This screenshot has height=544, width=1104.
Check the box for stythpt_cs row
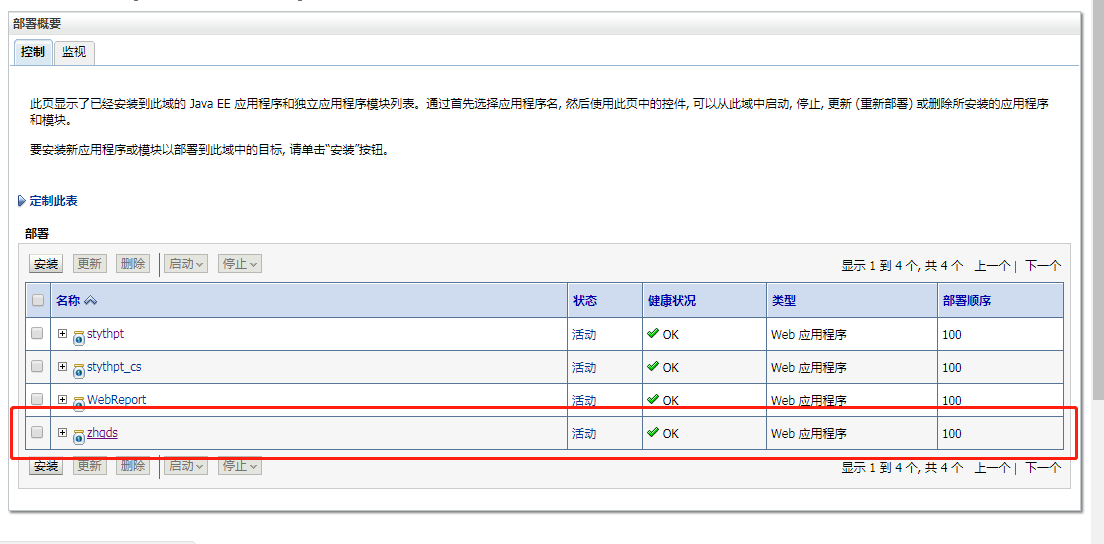37,366
